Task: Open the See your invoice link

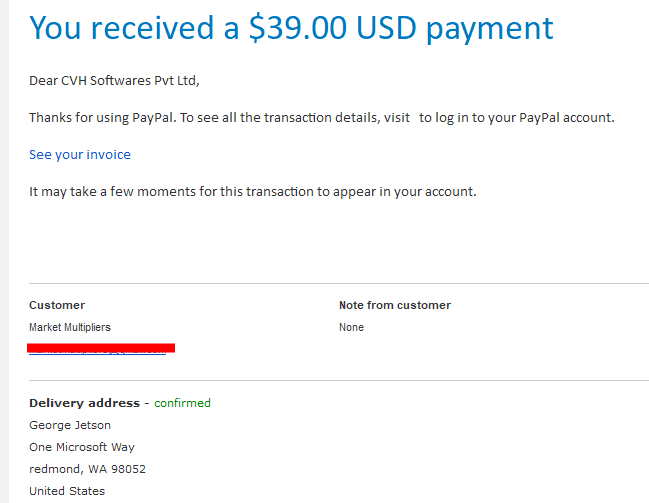Action: tap(80, 154)
